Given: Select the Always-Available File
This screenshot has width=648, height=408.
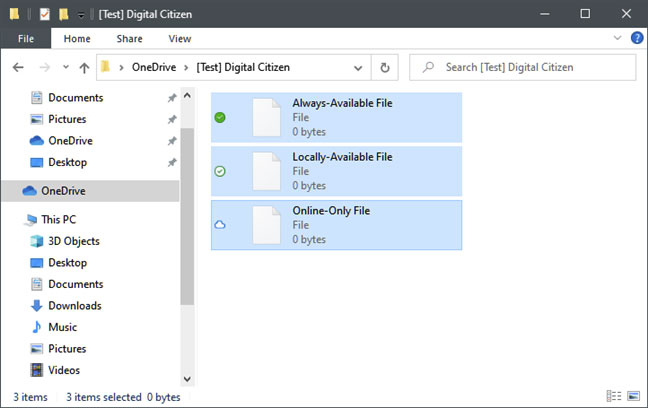Looking at the screenshot, I should (x=336, y=117).
